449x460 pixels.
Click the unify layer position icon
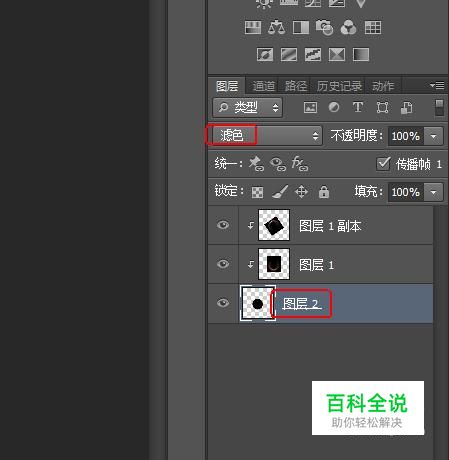[x=256, y=164]
